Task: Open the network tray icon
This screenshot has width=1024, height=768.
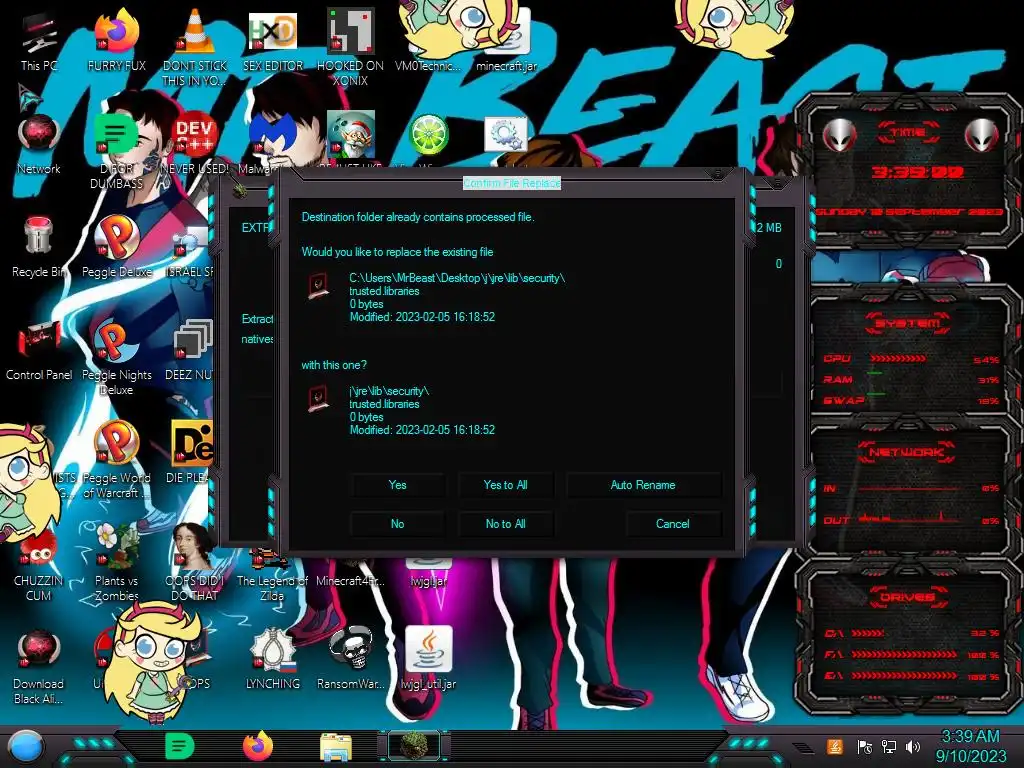Action: tap(889, 746)
